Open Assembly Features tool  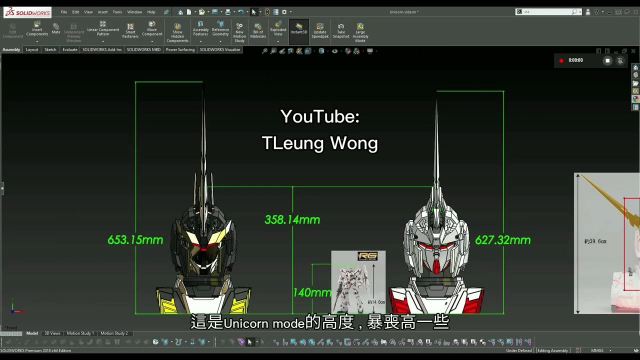[200, 29]
